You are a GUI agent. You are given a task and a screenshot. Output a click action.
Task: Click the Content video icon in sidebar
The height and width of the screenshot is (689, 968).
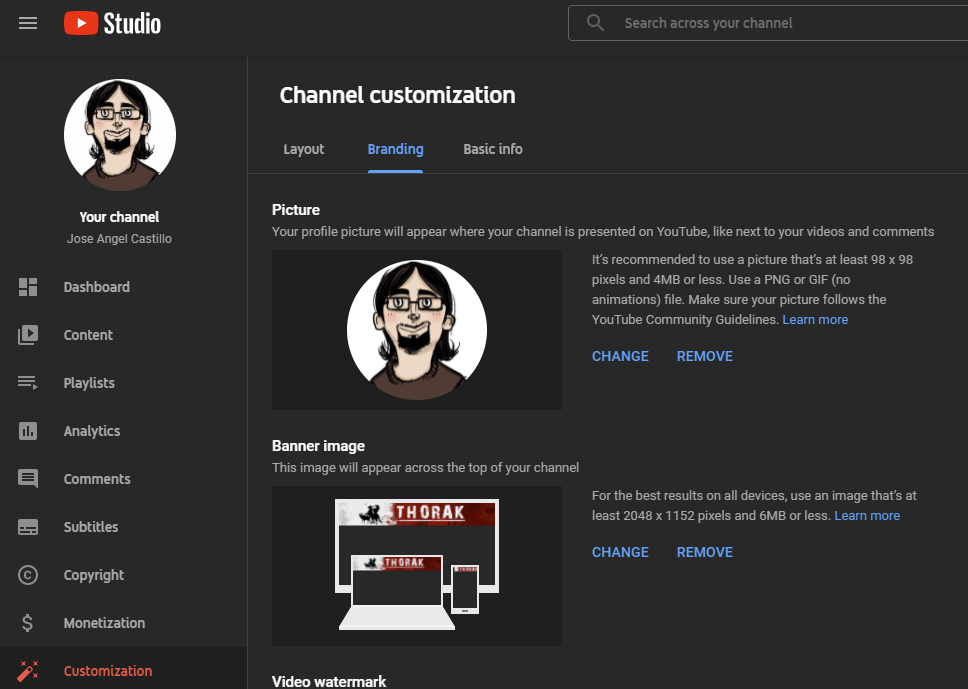pos(28,335)
